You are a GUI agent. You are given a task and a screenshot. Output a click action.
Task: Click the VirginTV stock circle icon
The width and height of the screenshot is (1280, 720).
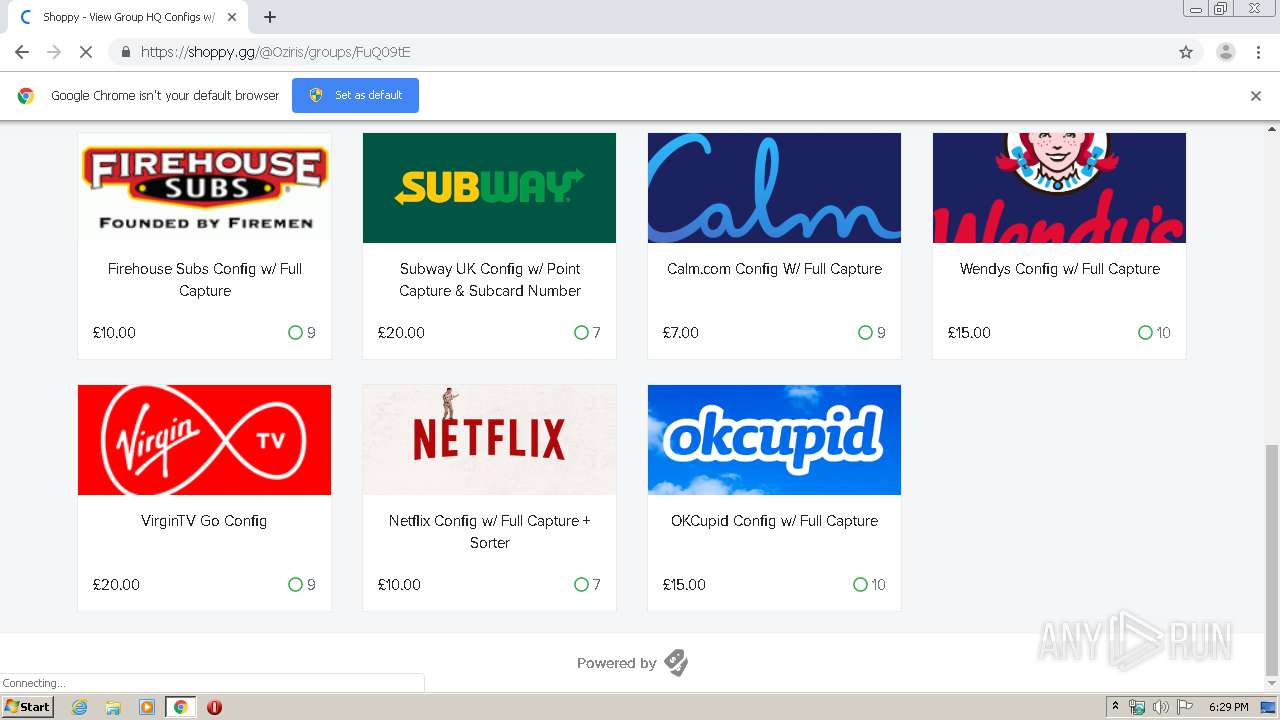coord(295,585)
